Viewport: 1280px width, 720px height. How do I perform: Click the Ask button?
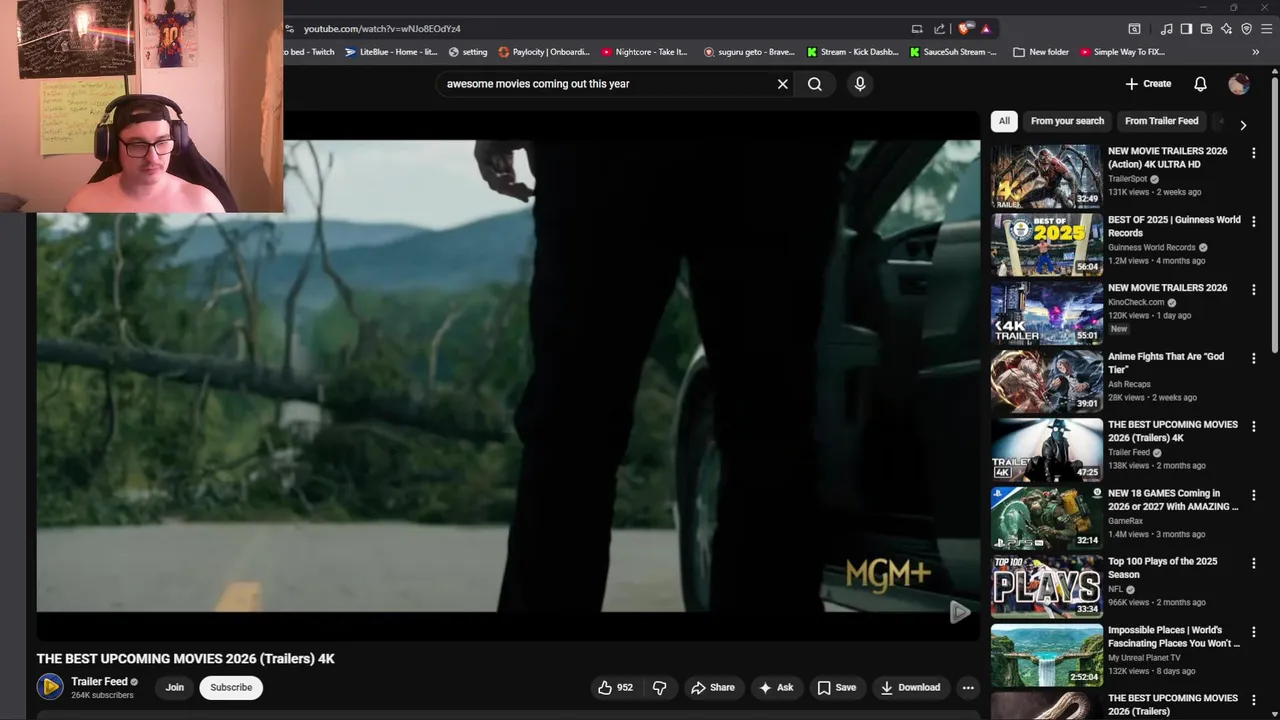pyautogui.click(x=776, y=688)
